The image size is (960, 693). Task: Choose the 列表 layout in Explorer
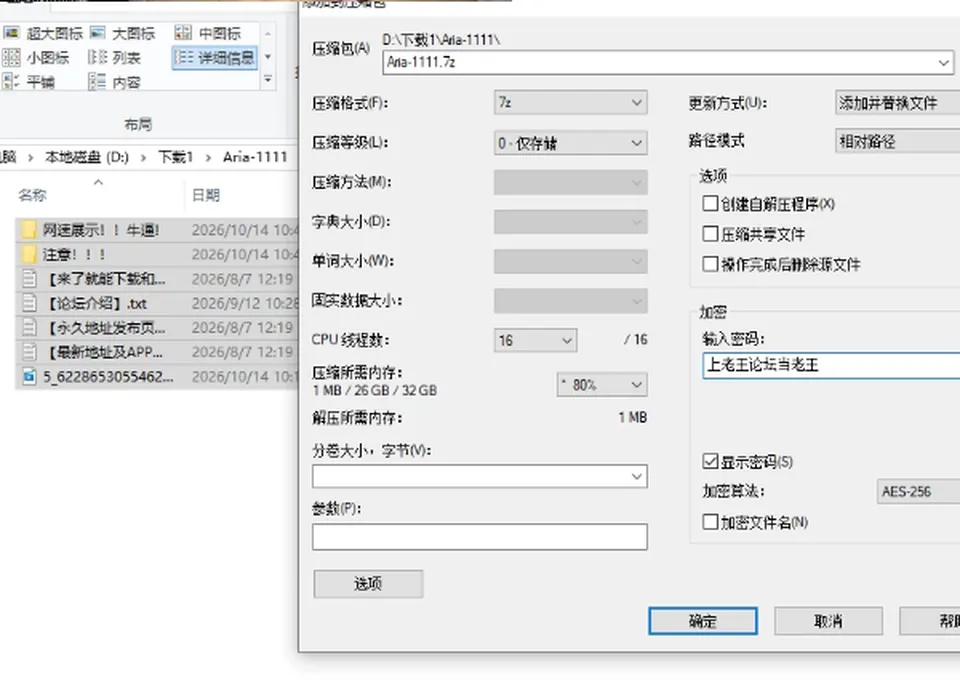coord(114,58)
